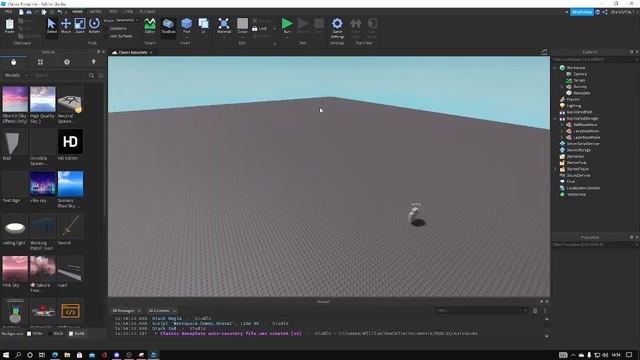Viewport: 640px width, 360px height.
Task: Open the FILE menu
Action: coord(8,12)
